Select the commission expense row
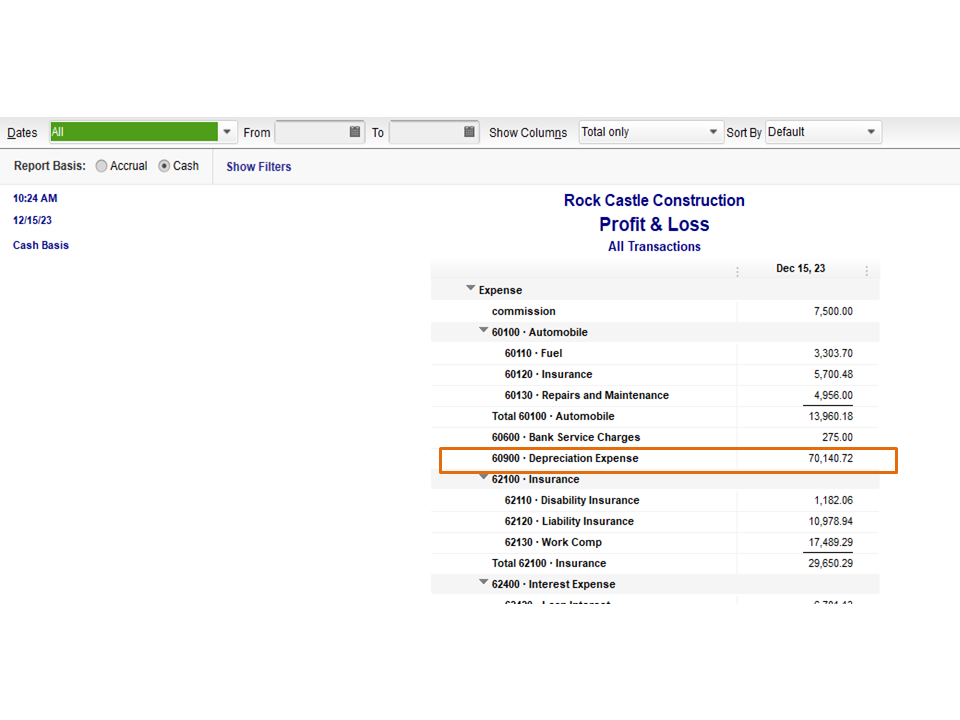This screenshot has width=960, height=720. tap(655, 311)
